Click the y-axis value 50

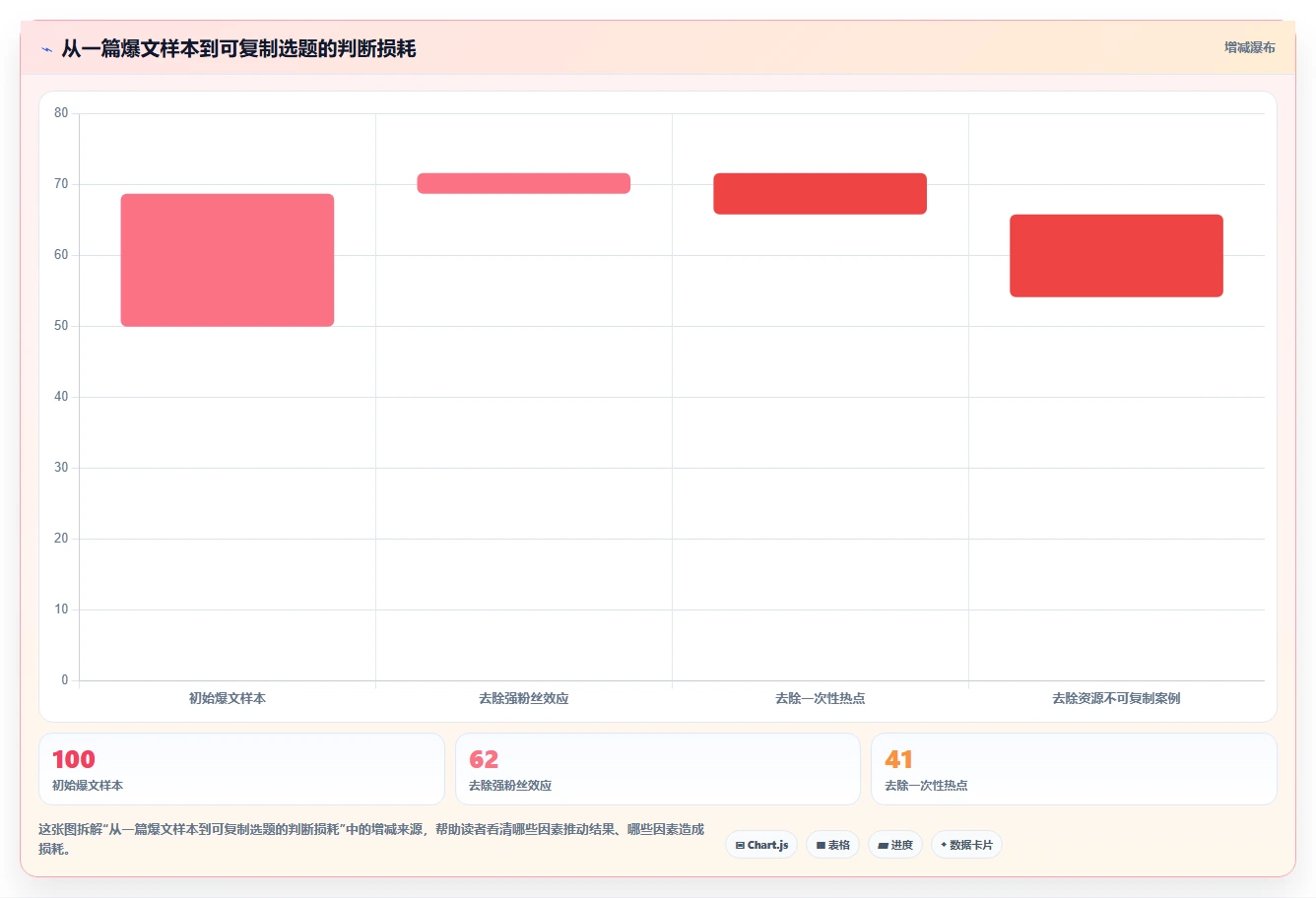click(x=61, y=326)
